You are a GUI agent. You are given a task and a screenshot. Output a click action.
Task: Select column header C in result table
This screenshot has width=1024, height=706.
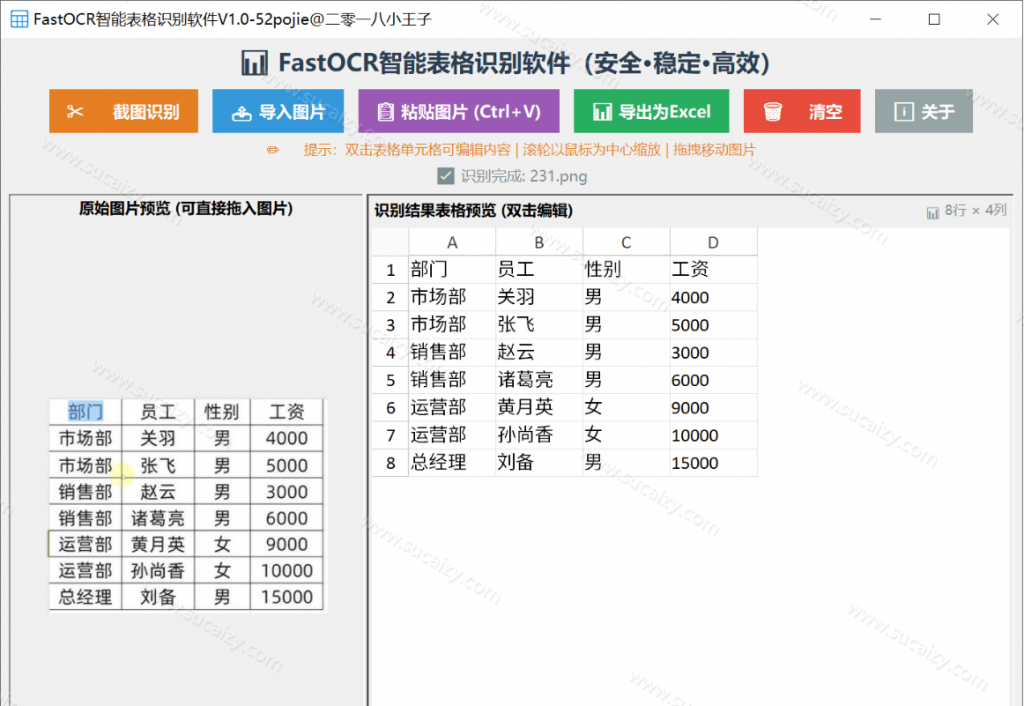click(626, 242)
